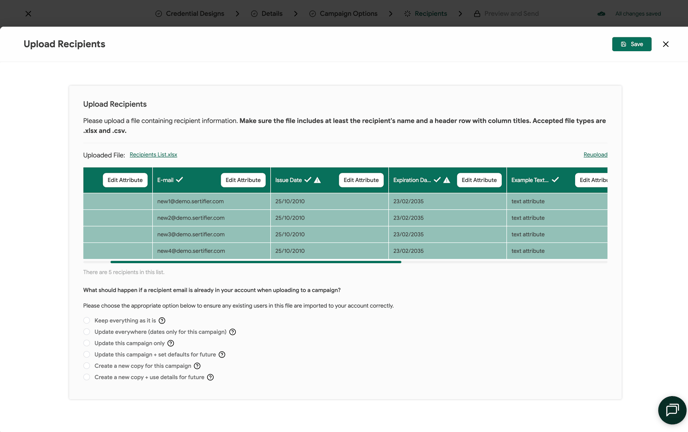Edit attribute for the Issue Date column

[361, 180]
